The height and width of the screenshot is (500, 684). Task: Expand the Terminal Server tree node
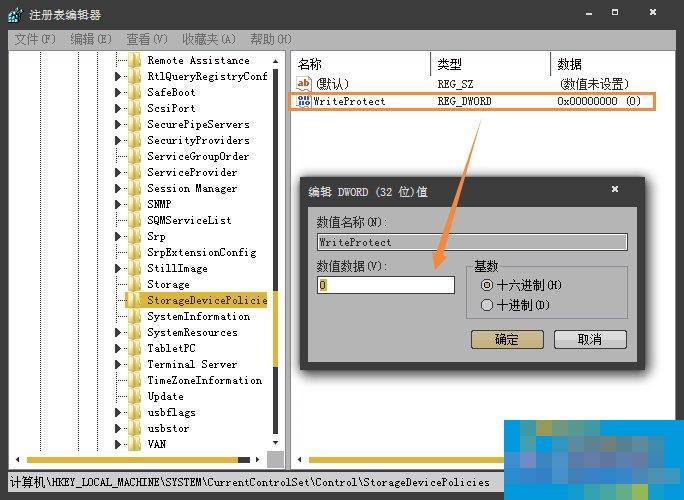click(118, 364)
